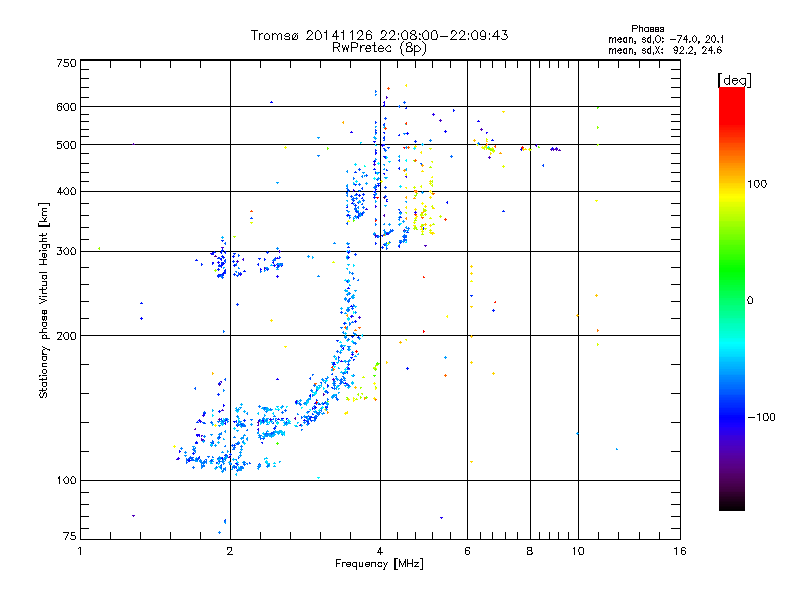Click the -100 tick label on colorbar
800x600 pixels.
[761, 416]
